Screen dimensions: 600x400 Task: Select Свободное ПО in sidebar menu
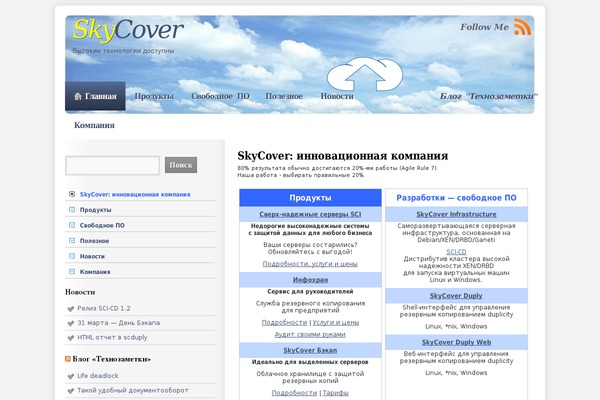tap(102, 225)
